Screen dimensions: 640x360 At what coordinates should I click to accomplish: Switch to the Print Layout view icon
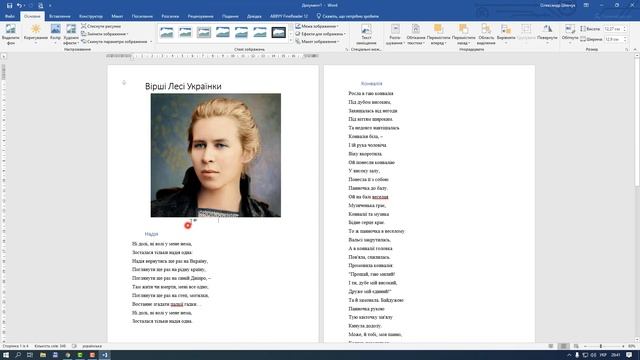563,346
